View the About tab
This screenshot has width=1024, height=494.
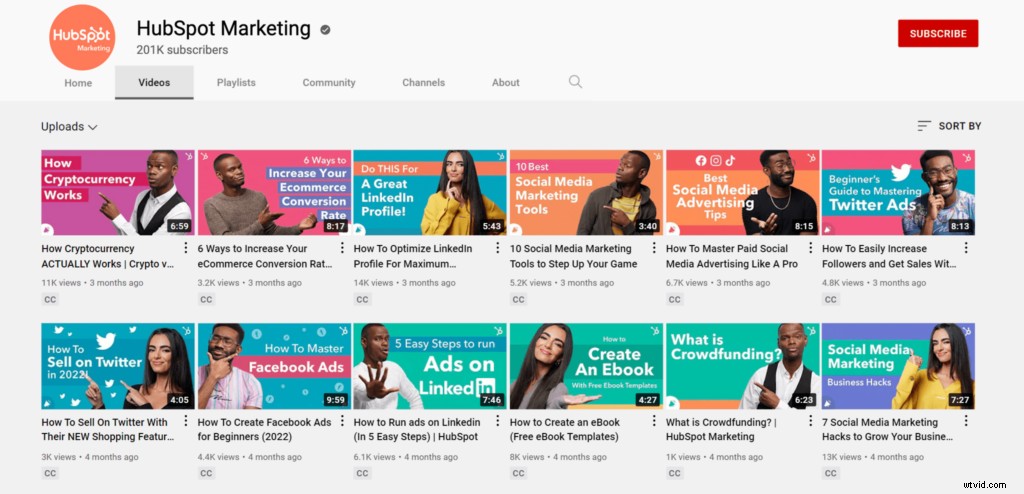(506, 82)
